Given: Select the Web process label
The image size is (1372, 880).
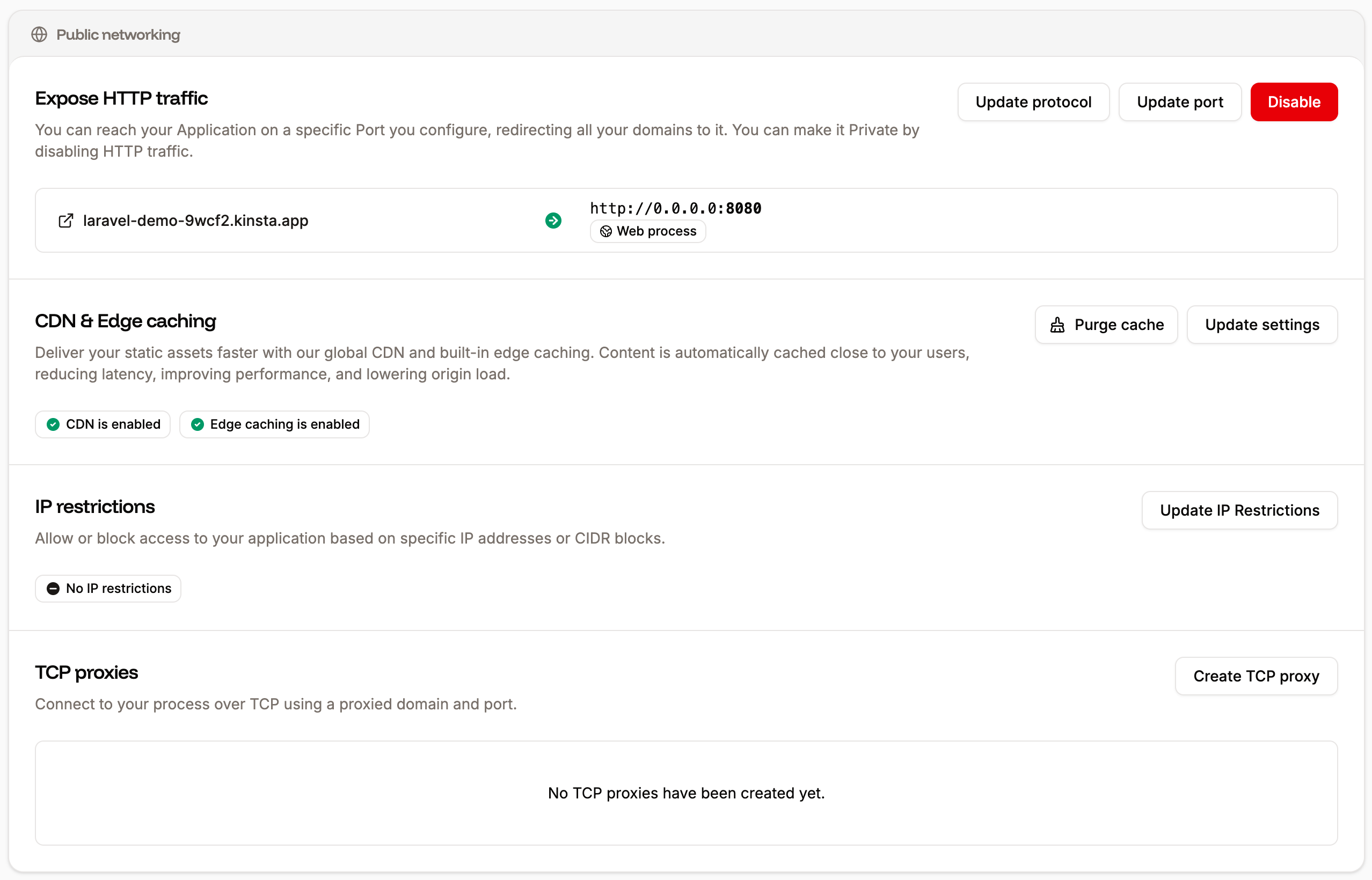Looking at the screenshot, I should click(656, 231).
